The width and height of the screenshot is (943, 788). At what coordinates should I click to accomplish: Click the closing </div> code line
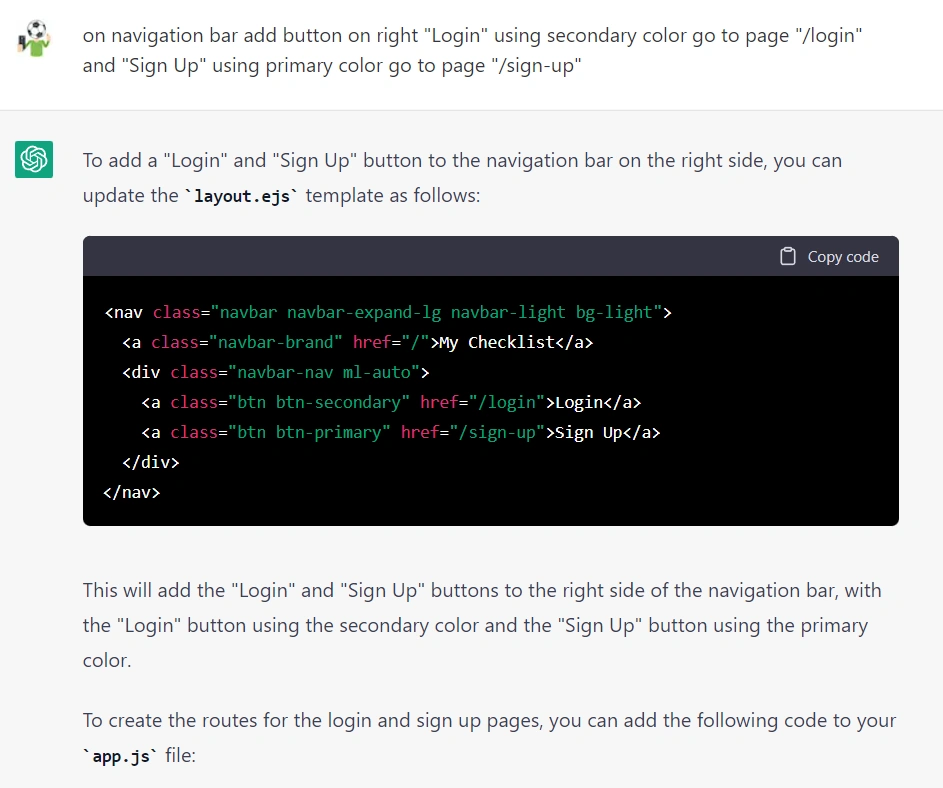151,462
